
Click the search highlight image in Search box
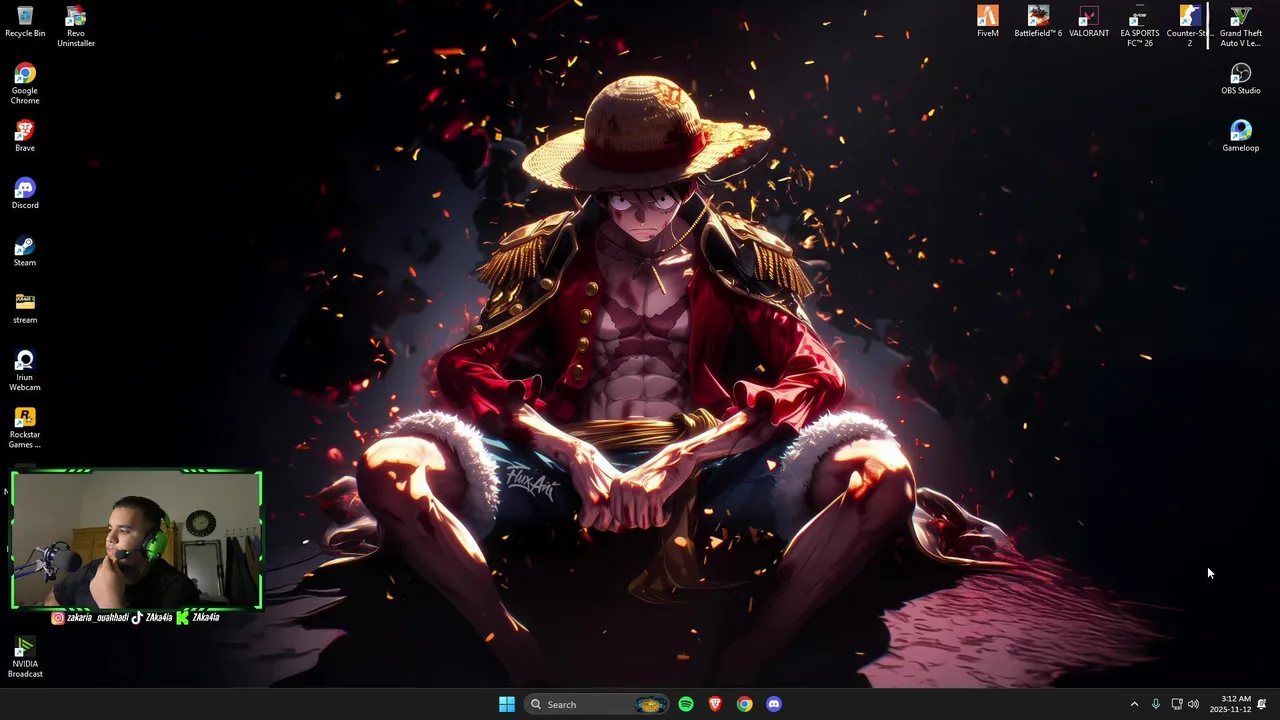[x=650, y=704]
